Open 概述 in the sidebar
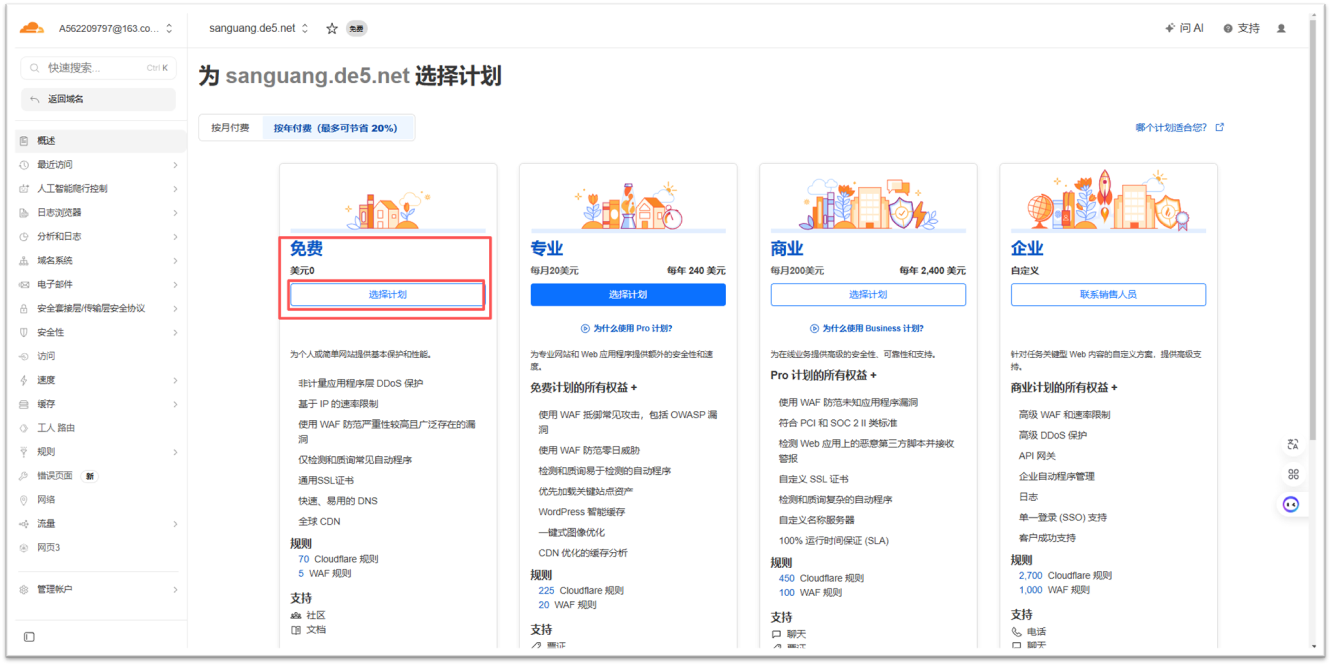 98,141
